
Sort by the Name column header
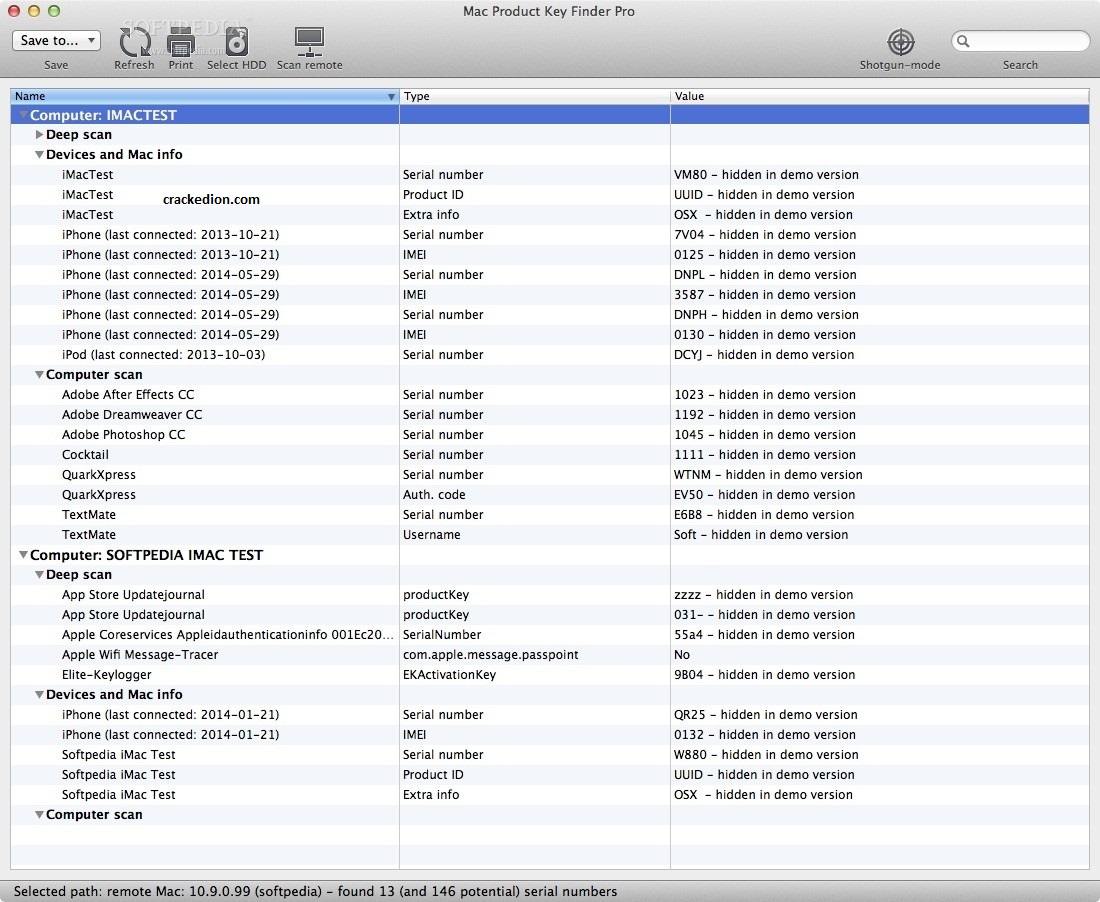click(205, 96)
